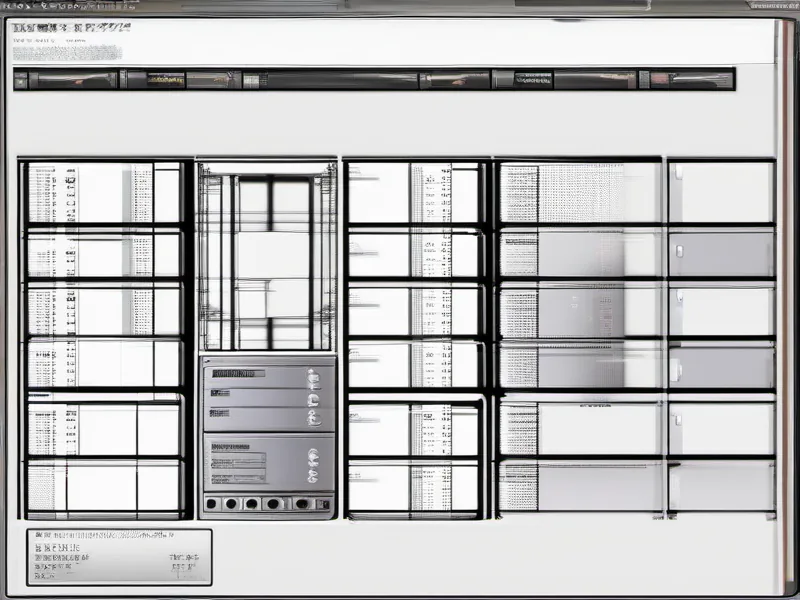The width and height of the screenshot is (800, 600).
Task: Click the title text at the window's top left
Action: (70, 27)
